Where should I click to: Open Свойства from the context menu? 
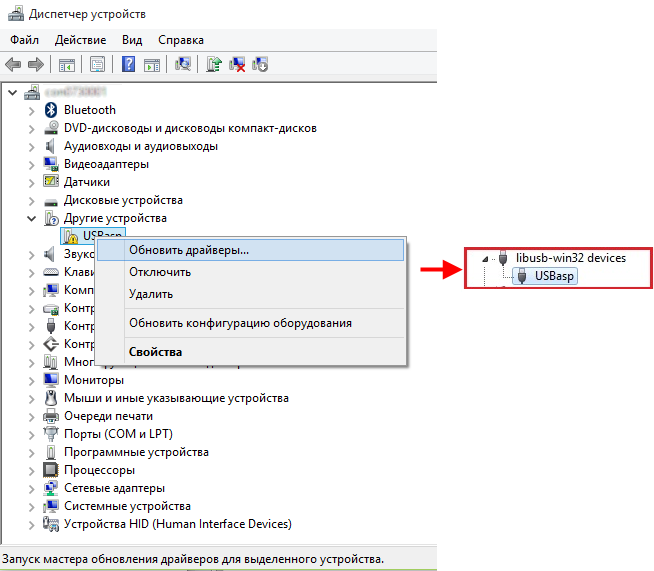pyautogui.click(x=250, y=352)
